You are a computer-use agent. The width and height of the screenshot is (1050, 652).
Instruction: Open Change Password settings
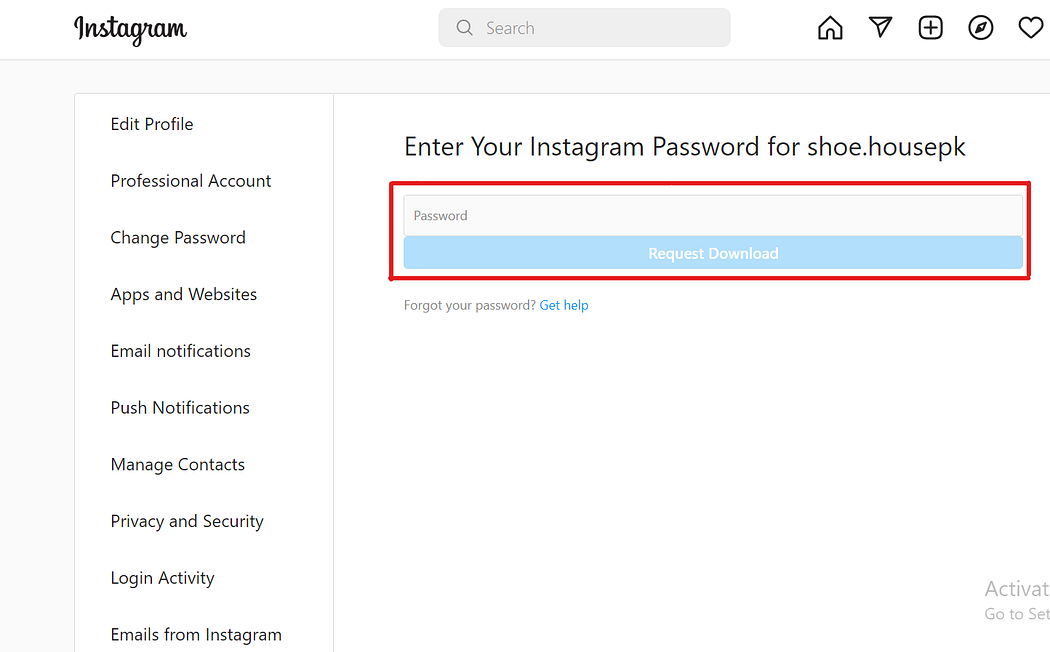(x=178, y=238)
